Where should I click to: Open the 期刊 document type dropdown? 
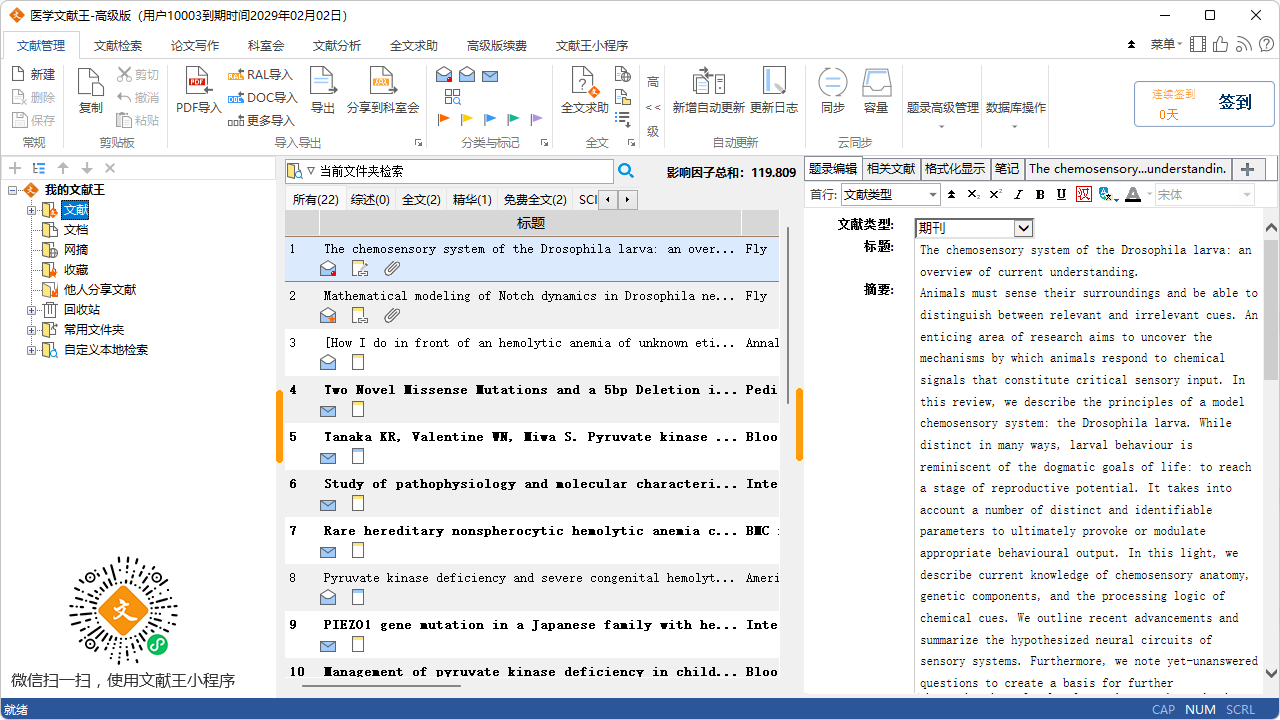pyautogui.click(x=974, y=228)
